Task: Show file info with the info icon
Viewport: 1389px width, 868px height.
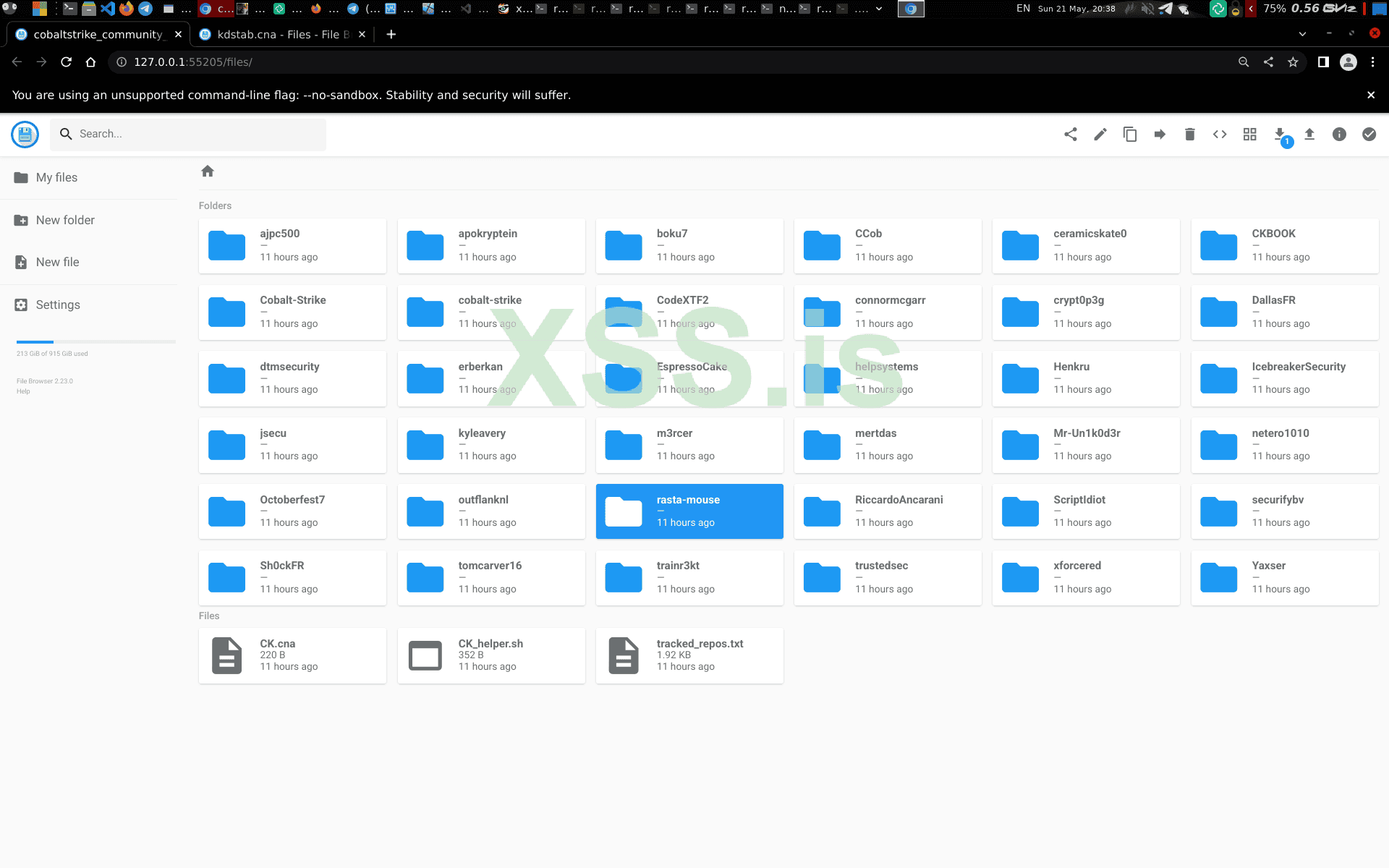Action: pyautogui.click(x=1339, y=134)
